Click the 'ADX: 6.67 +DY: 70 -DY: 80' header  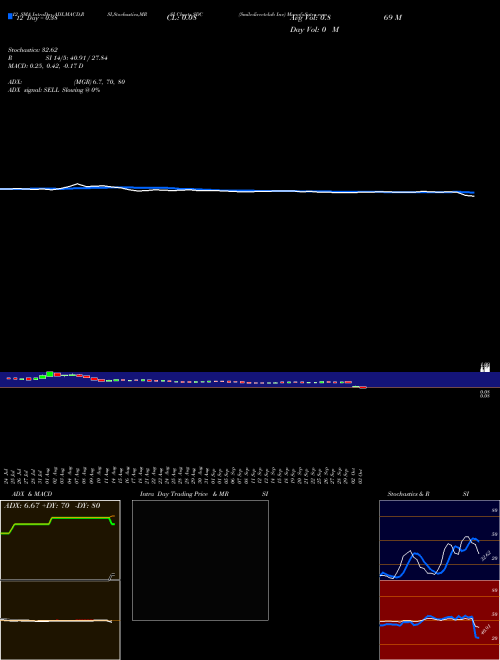pyautogui.click(x=52, y=506)
